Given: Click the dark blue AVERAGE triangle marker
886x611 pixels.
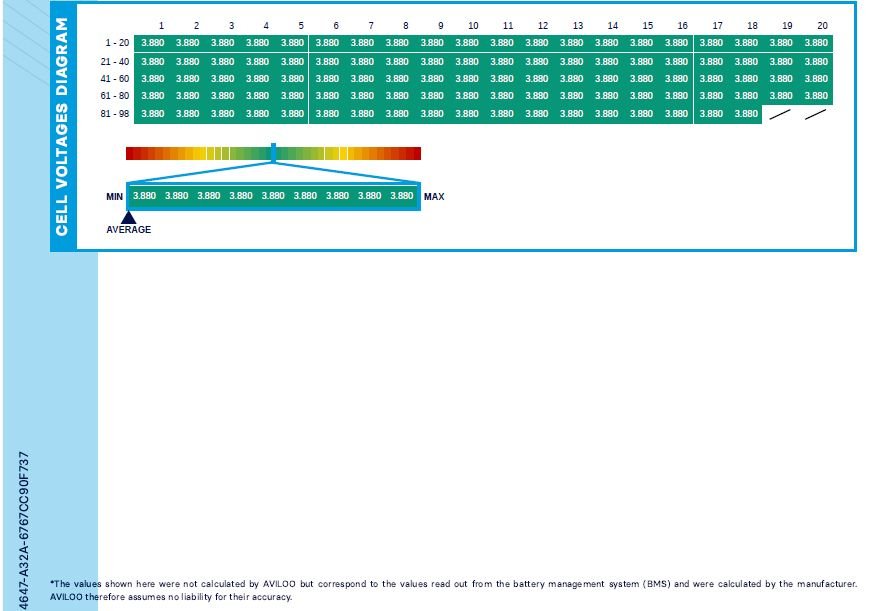Looking at the screenshot, I should coord(128,217).
